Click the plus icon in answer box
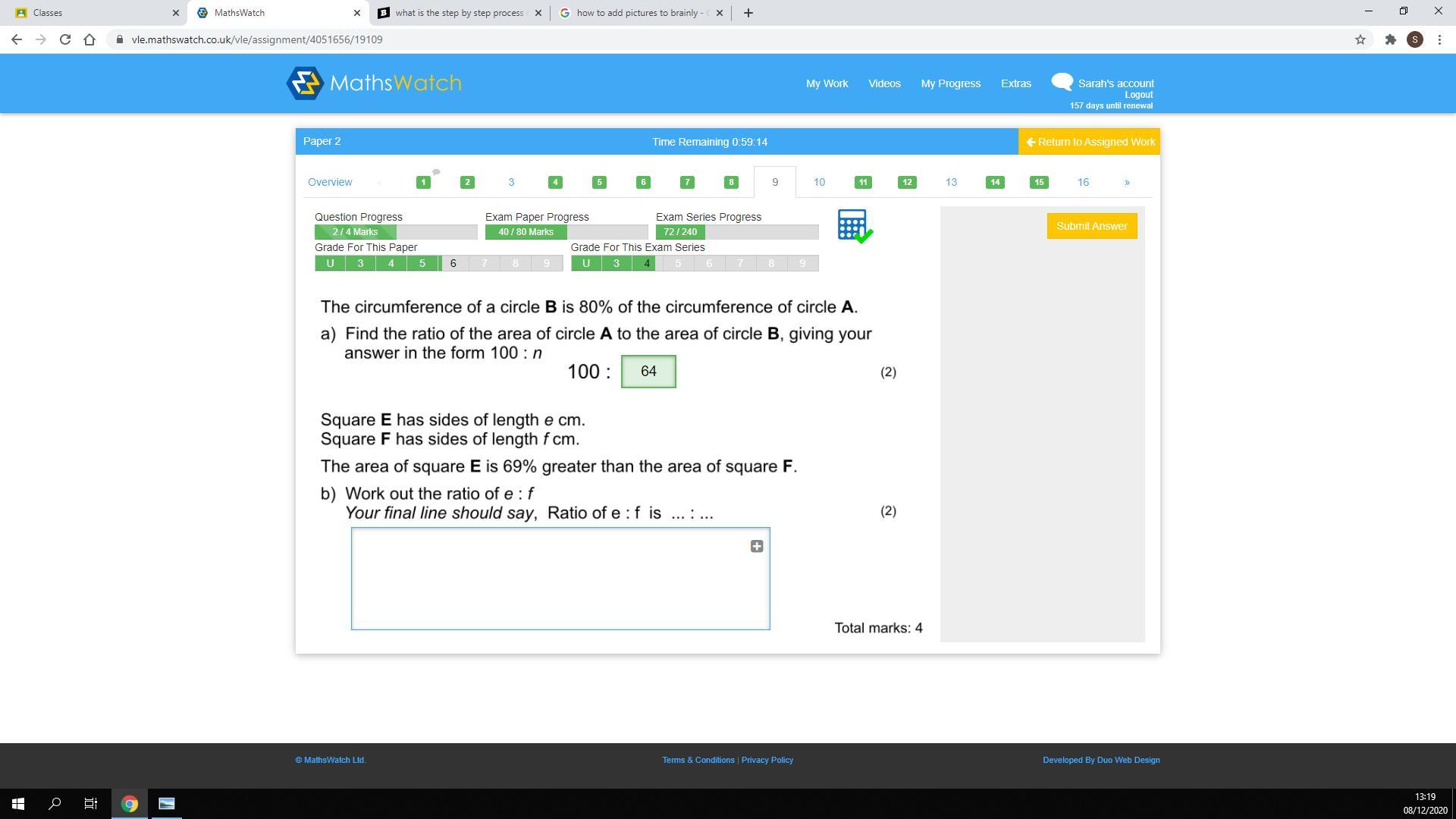 756,546
